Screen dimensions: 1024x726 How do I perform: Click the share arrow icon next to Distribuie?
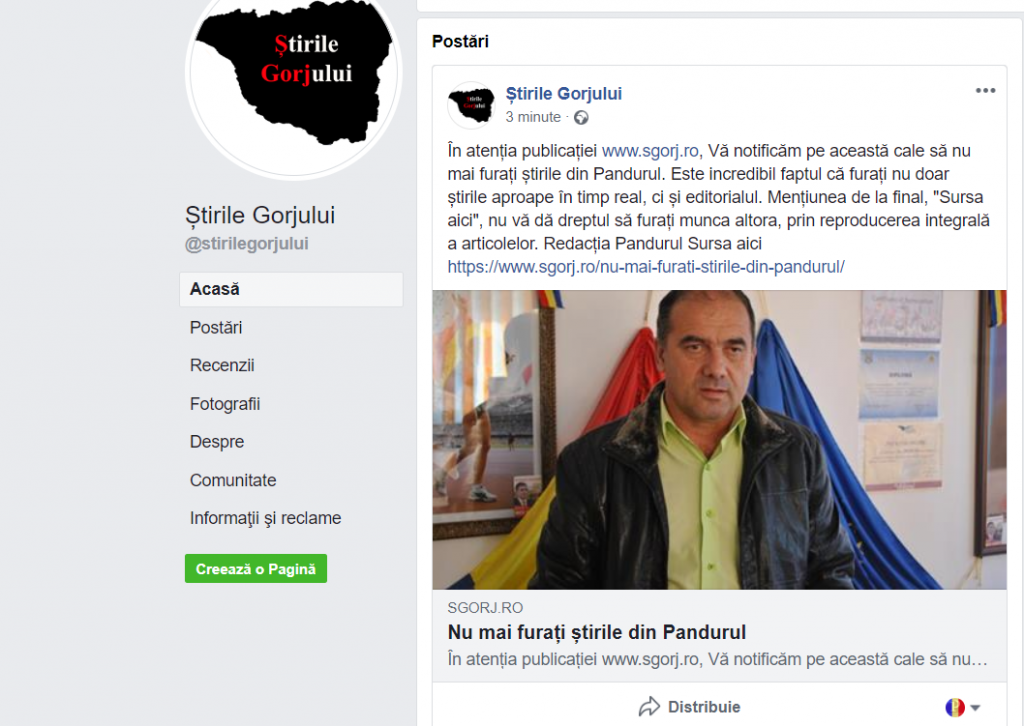(x=649, y=706)
